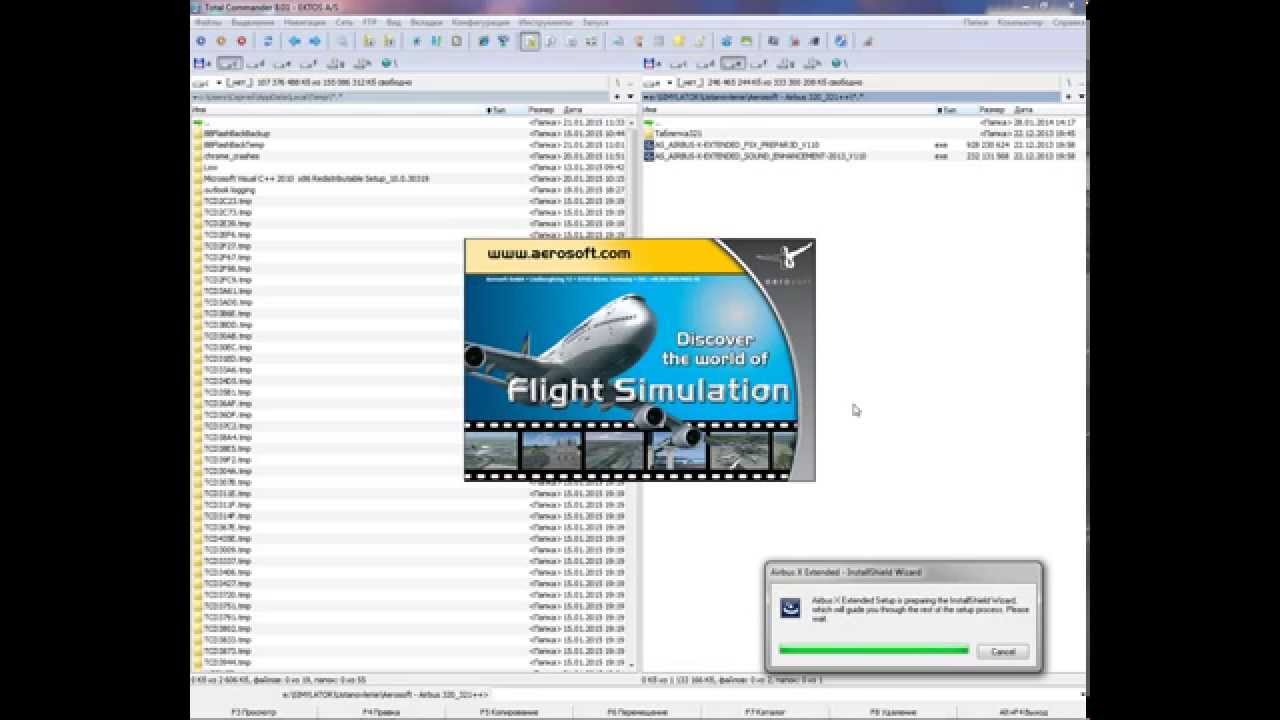Go forward with the right arrow icon
The width and height of the screenshot is (1280, 720).
(315, 41)
